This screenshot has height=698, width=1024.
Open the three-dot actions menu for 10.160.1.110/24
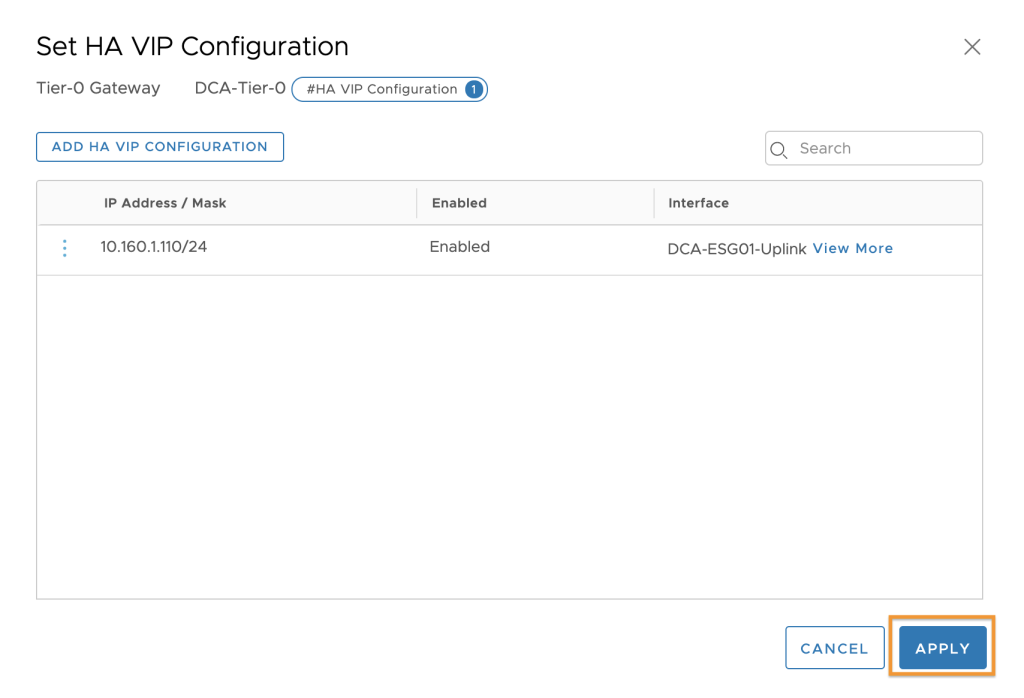(x=64, y=248)
